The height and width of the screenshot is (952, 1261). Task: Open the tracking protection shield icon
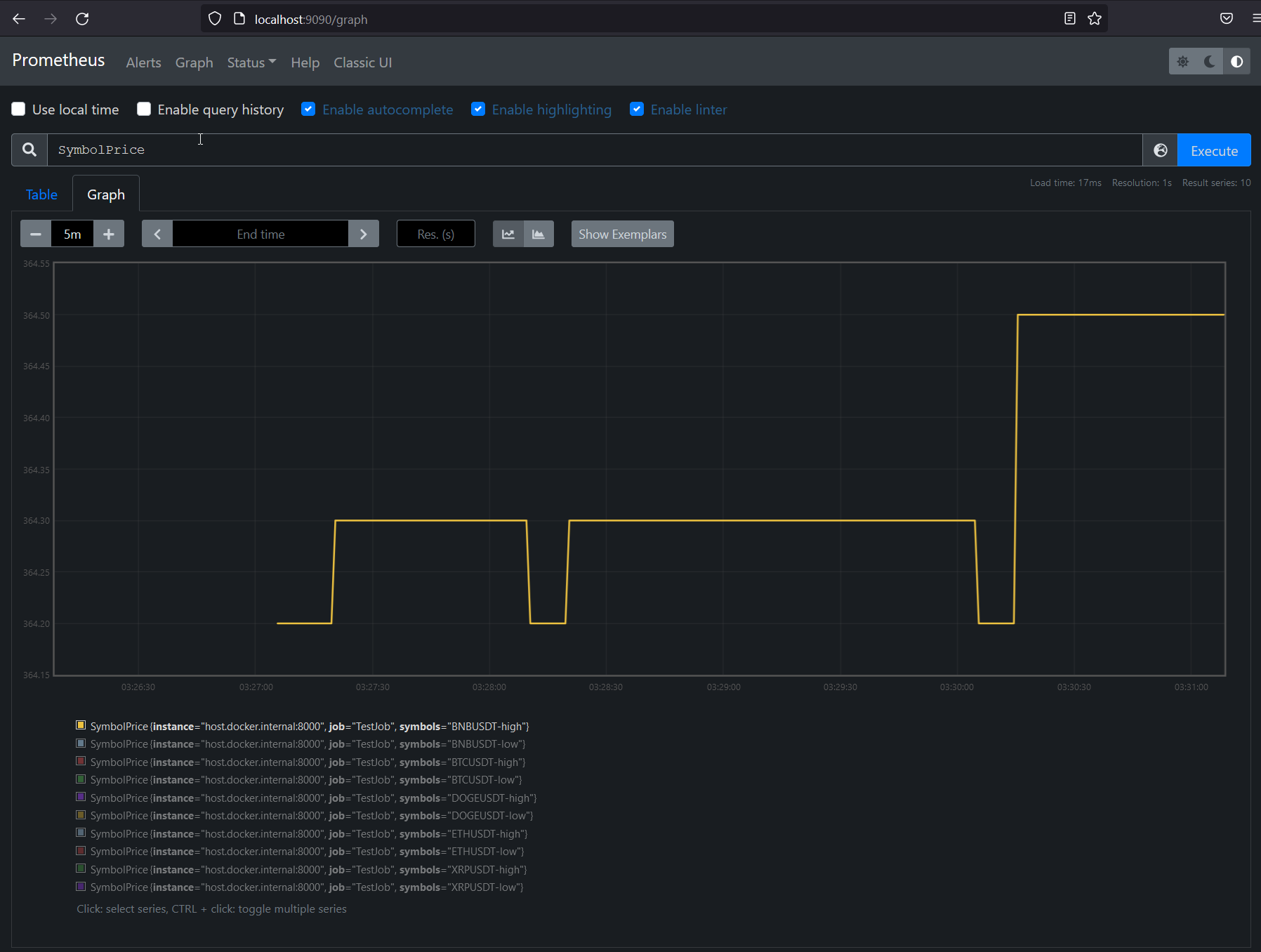coord(215,19)
